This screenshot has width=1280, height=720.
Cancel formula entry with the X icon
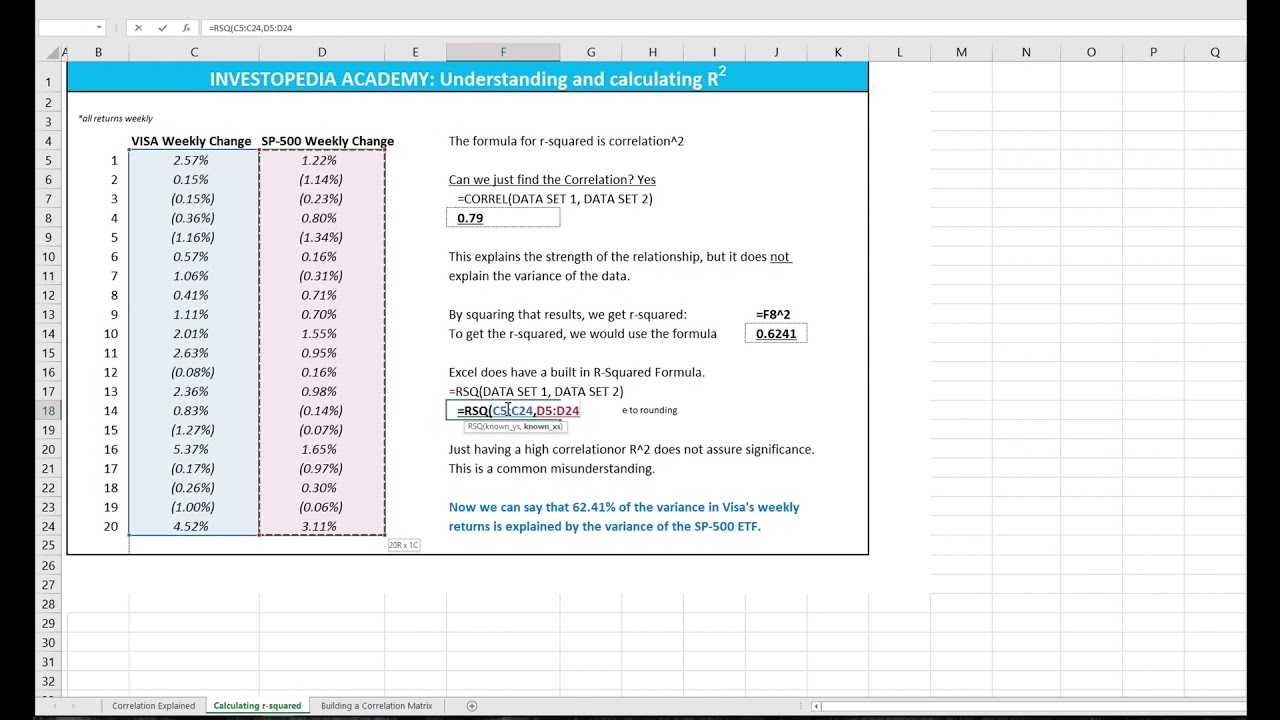(x=138, y=28)
